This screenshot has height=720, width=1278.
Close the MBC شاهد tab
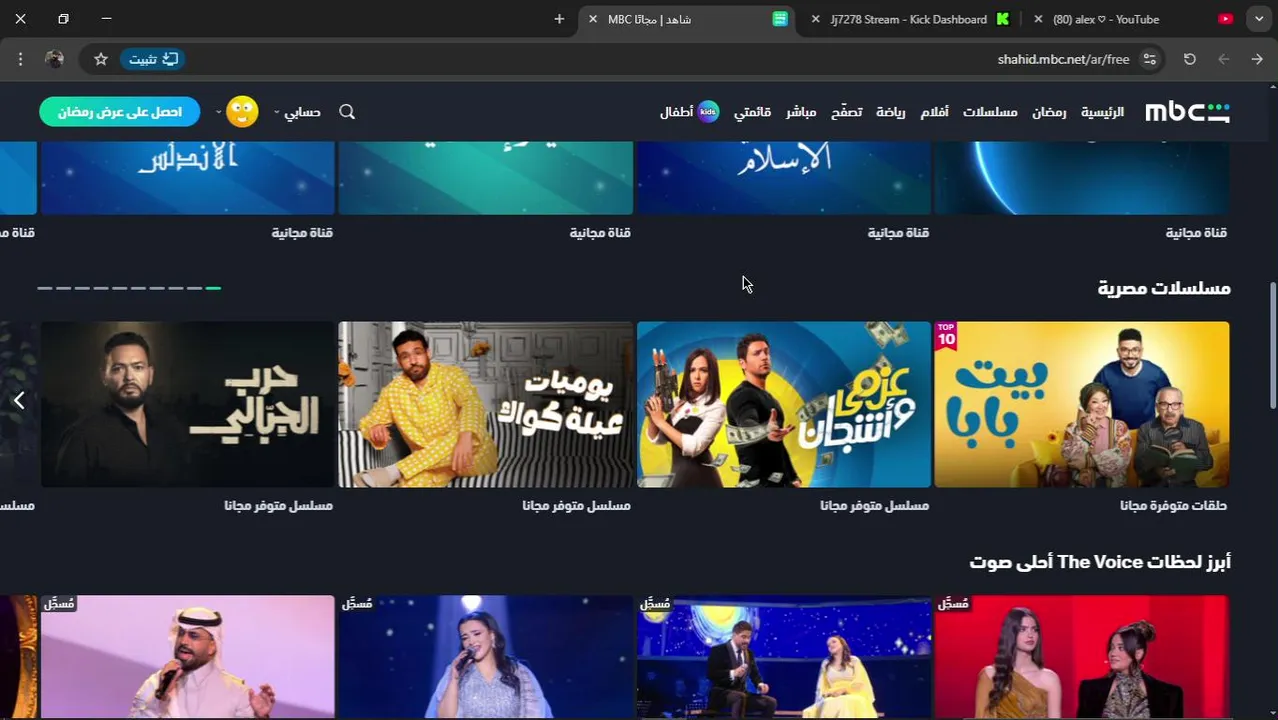pyautogui.click(x=593, y=19)
